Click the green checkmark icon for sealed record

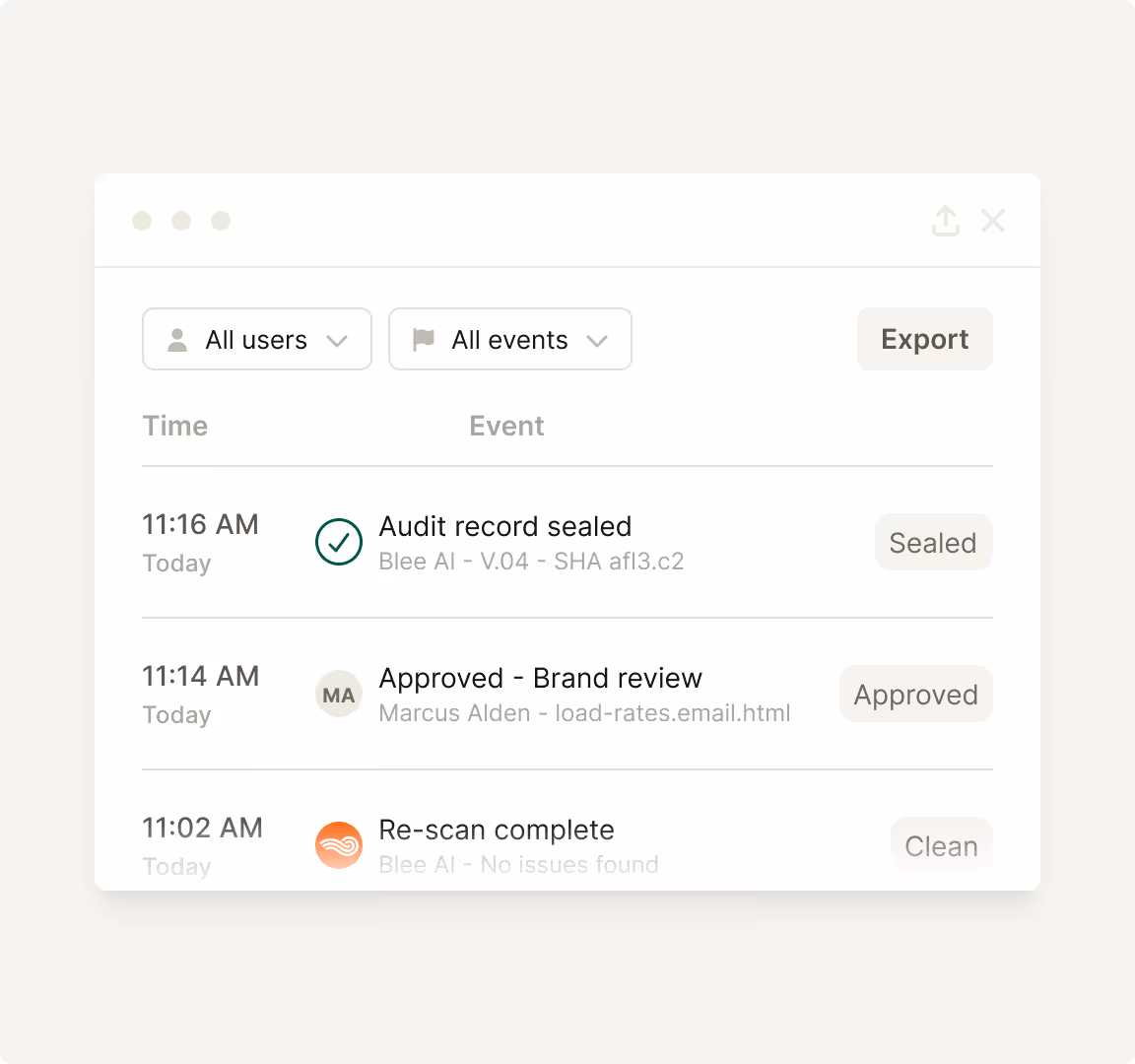tap(339, 542)
